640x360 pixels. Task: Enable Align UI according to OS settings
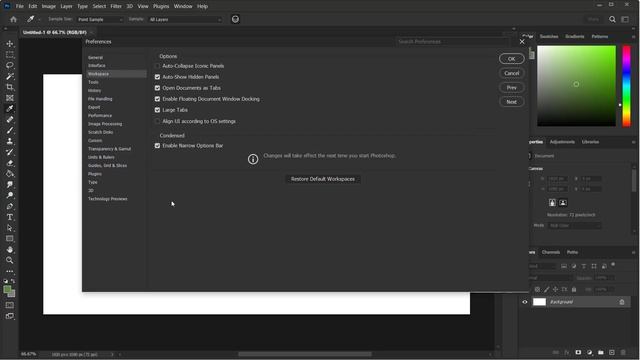[158, 121]
